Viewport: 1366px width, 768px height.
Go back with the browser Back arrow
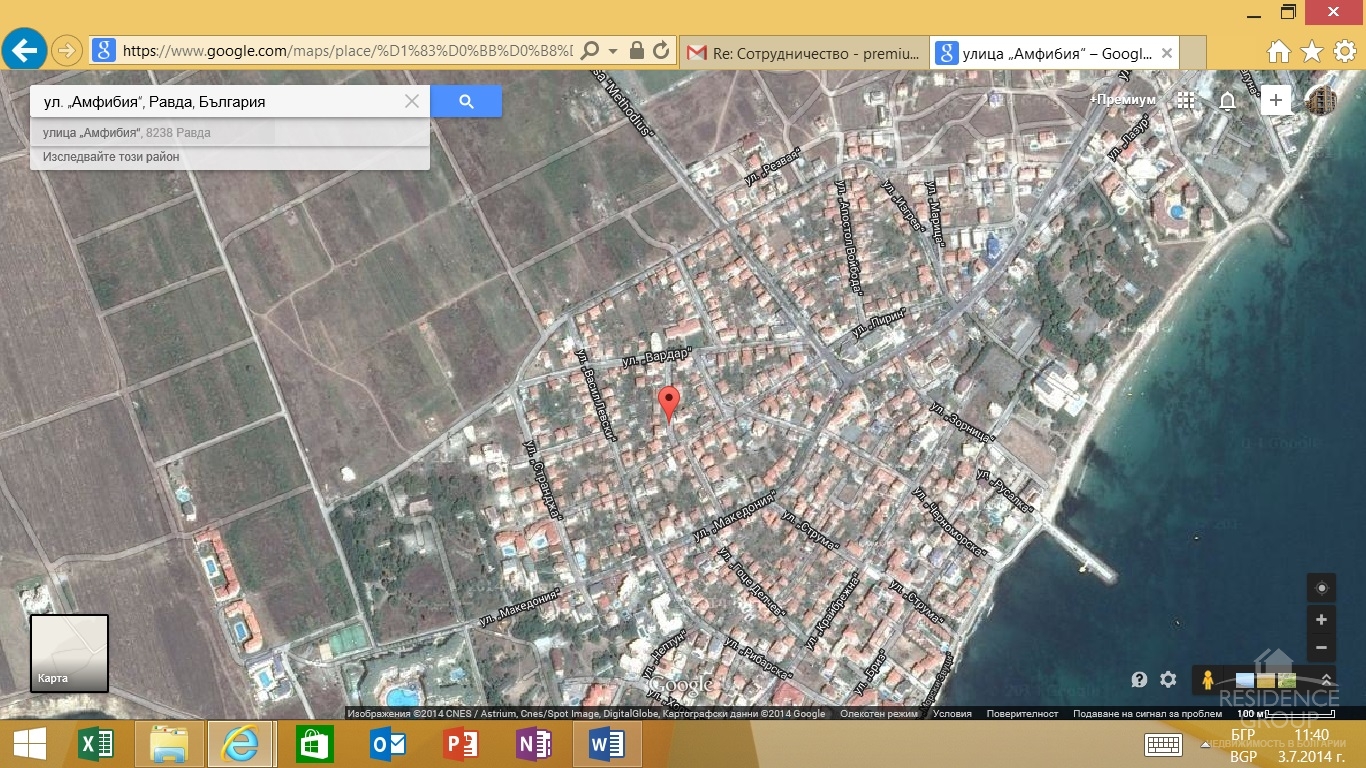[x=24, y=49]
